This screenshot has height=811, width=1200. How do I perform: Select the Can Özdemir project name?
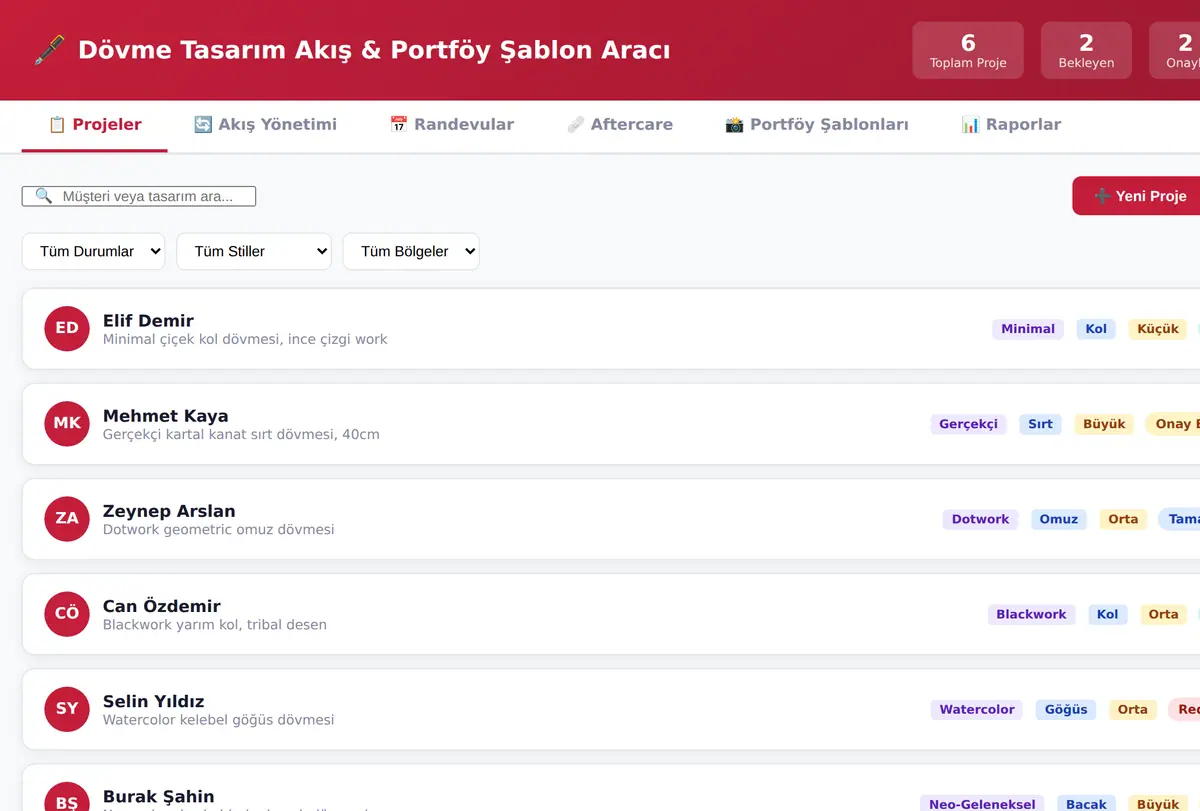click(162, 605)
